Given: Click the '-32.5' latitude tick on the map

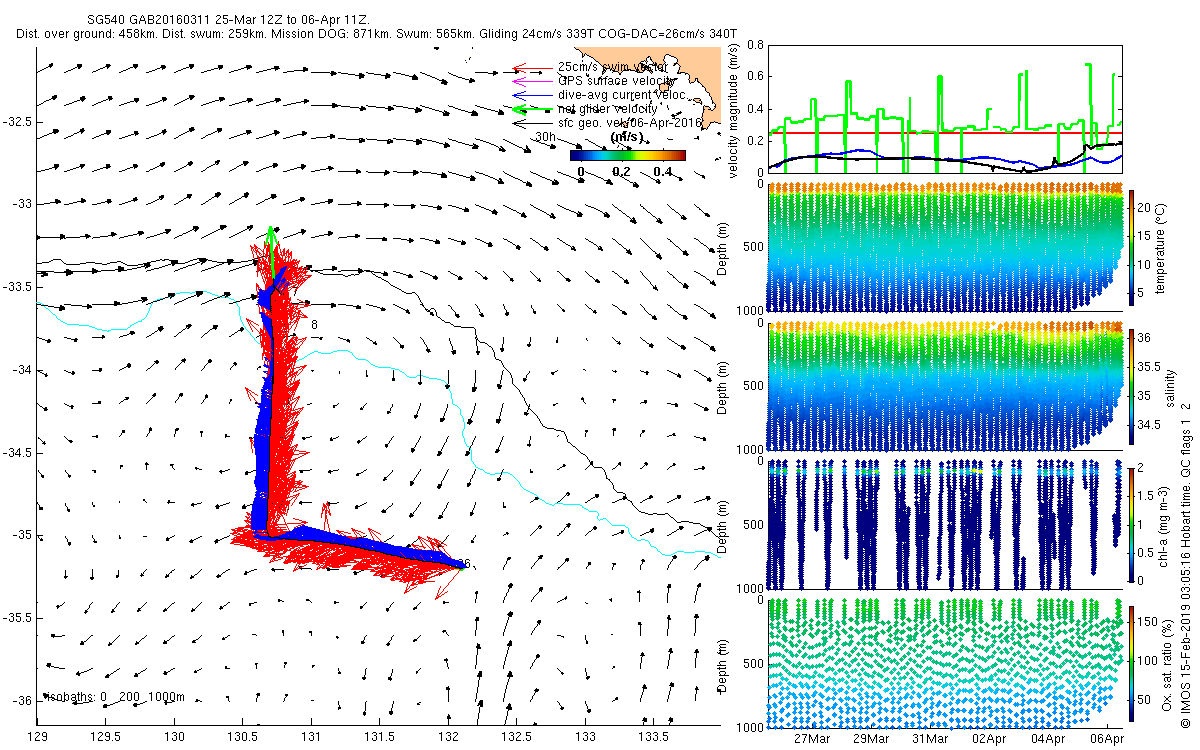Looking at the screenshot, I should pos(16,122).
